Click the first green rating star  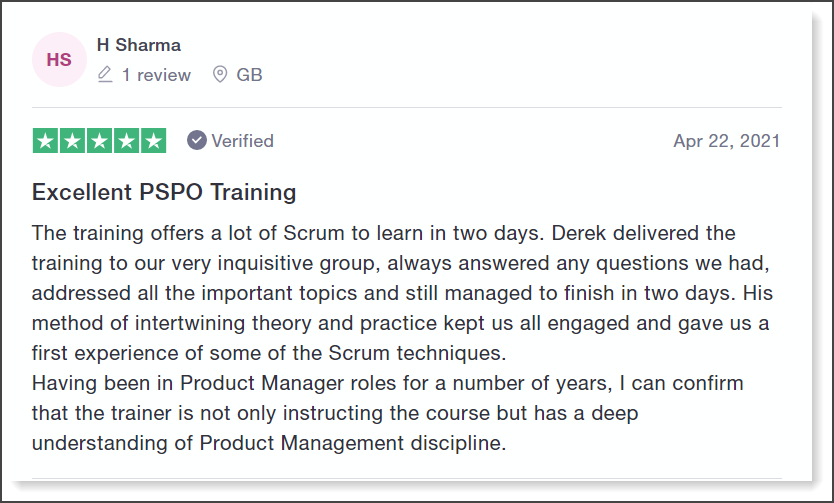[45, 141]
